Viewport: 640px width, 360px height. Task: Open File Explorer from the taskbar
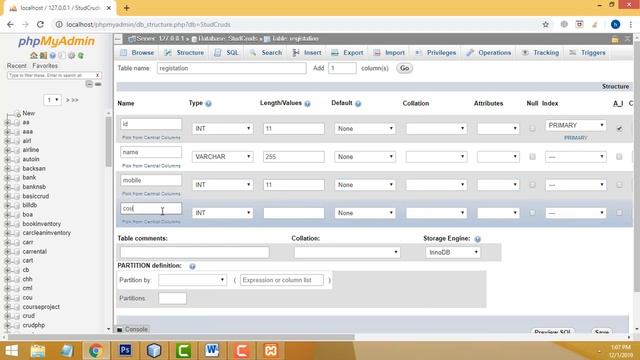[x=38, y=350]
